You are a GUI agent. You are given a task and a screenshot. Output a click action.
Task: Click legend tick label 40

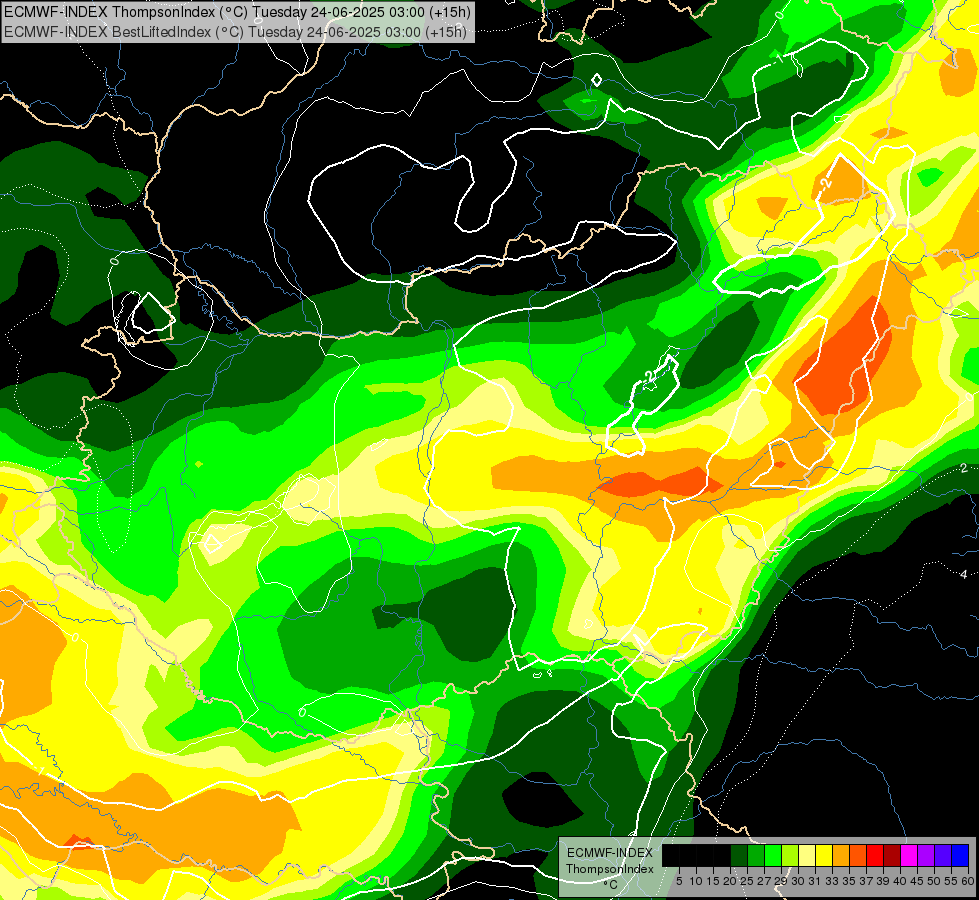pos(901,881)
